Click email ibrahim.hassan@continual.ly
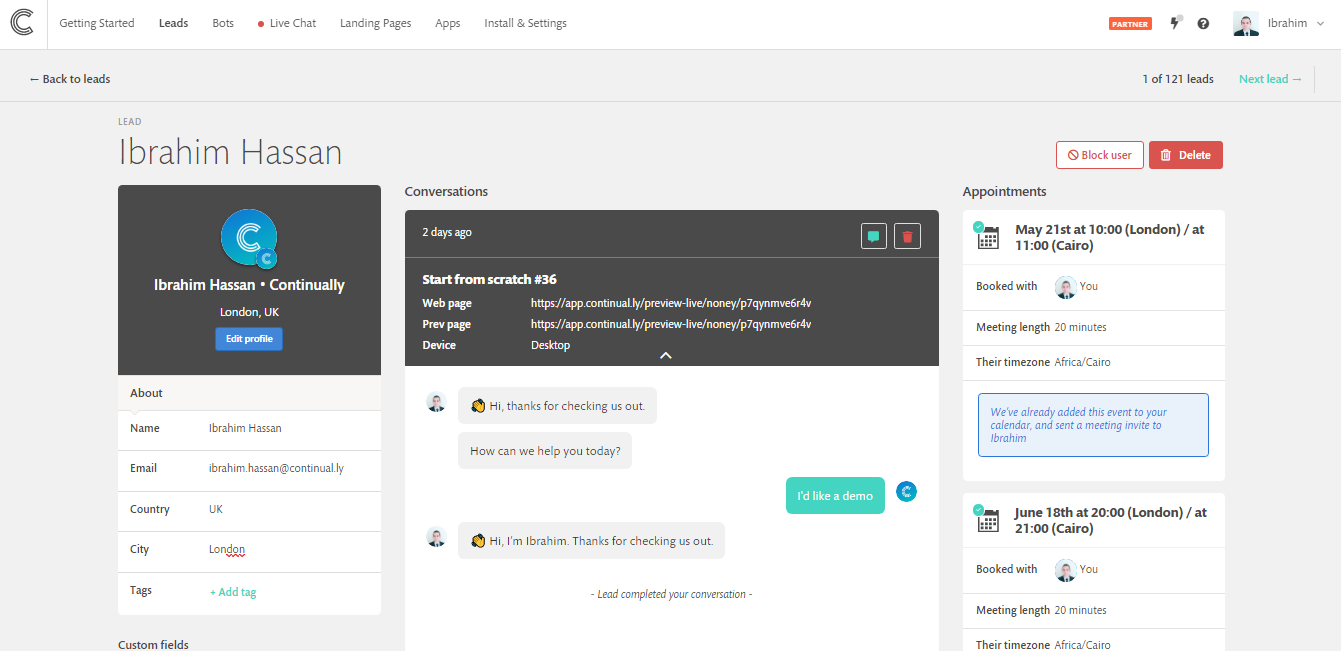The height and width of the screenshot is (651, 1341). click(276, 468)
